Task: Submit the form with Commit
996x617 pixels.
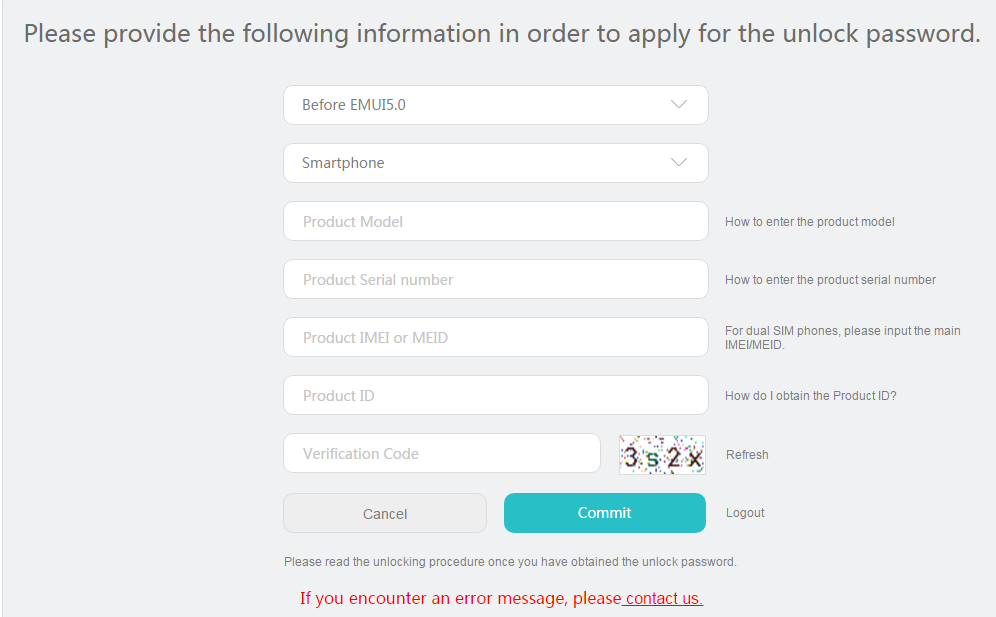Action: pos(604,513)
